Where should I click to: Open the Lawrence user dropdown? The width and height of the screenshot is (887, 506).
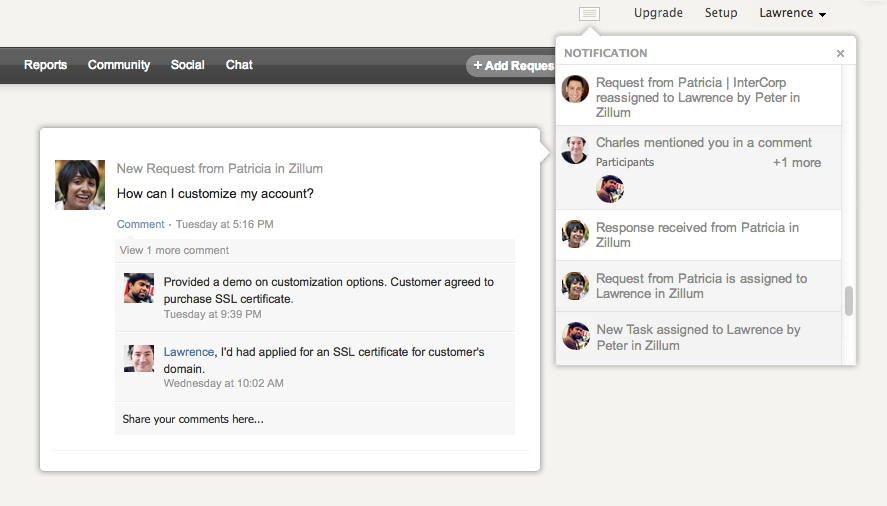click(792, 13)
